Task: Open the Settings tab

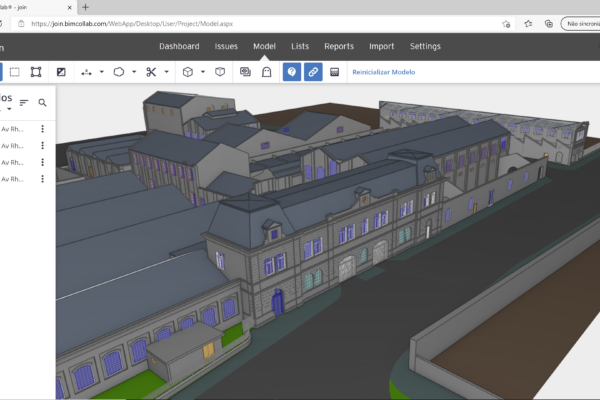Action: coord(425,46)
